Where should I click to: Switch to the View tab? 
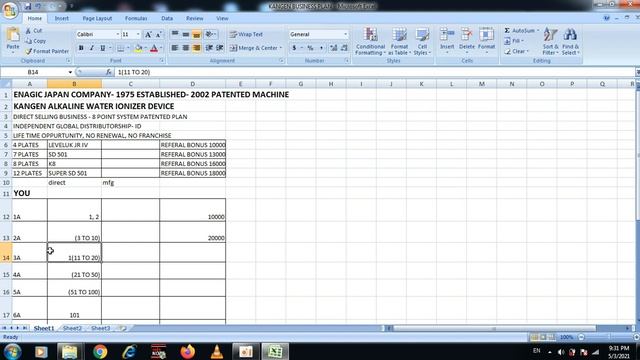(x=222, y=18)
